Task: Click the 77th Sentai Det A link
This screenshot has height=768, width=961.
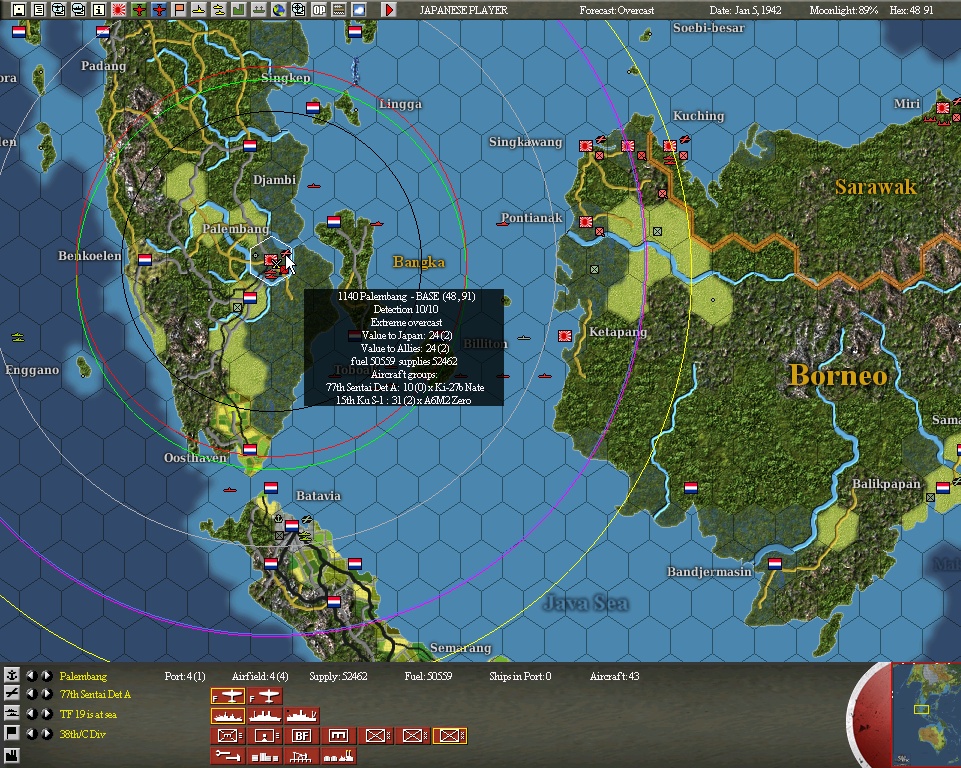Action: pyautogui.click(x=96, y=694)
